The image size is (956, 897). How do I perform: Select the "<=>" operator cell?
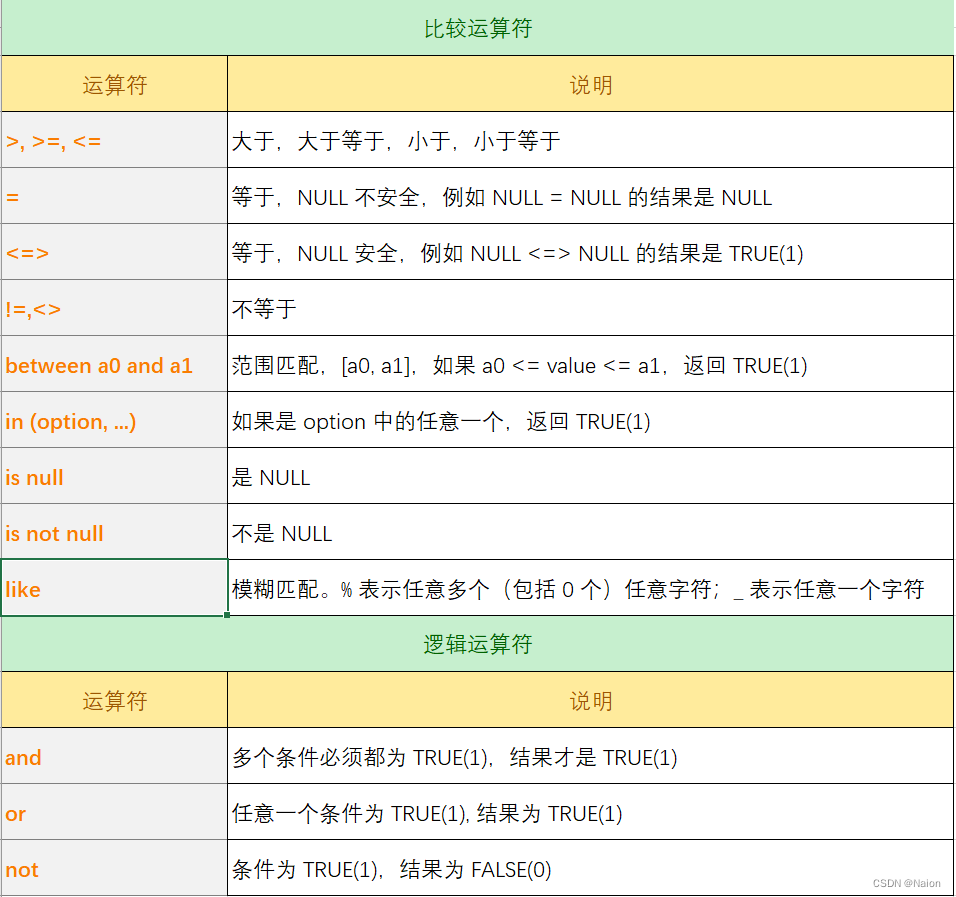coord(114,253)
